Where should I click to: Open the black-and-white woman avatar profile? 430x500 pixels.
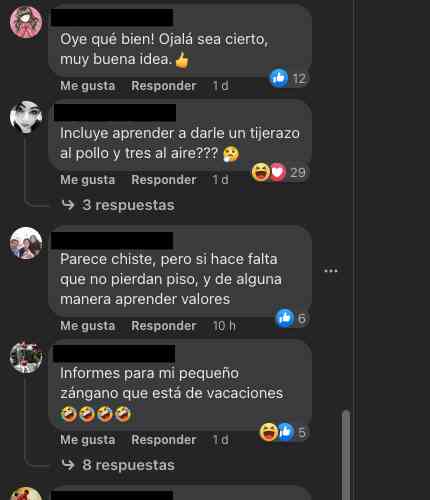pyautogui.click(x=26, y=116)
